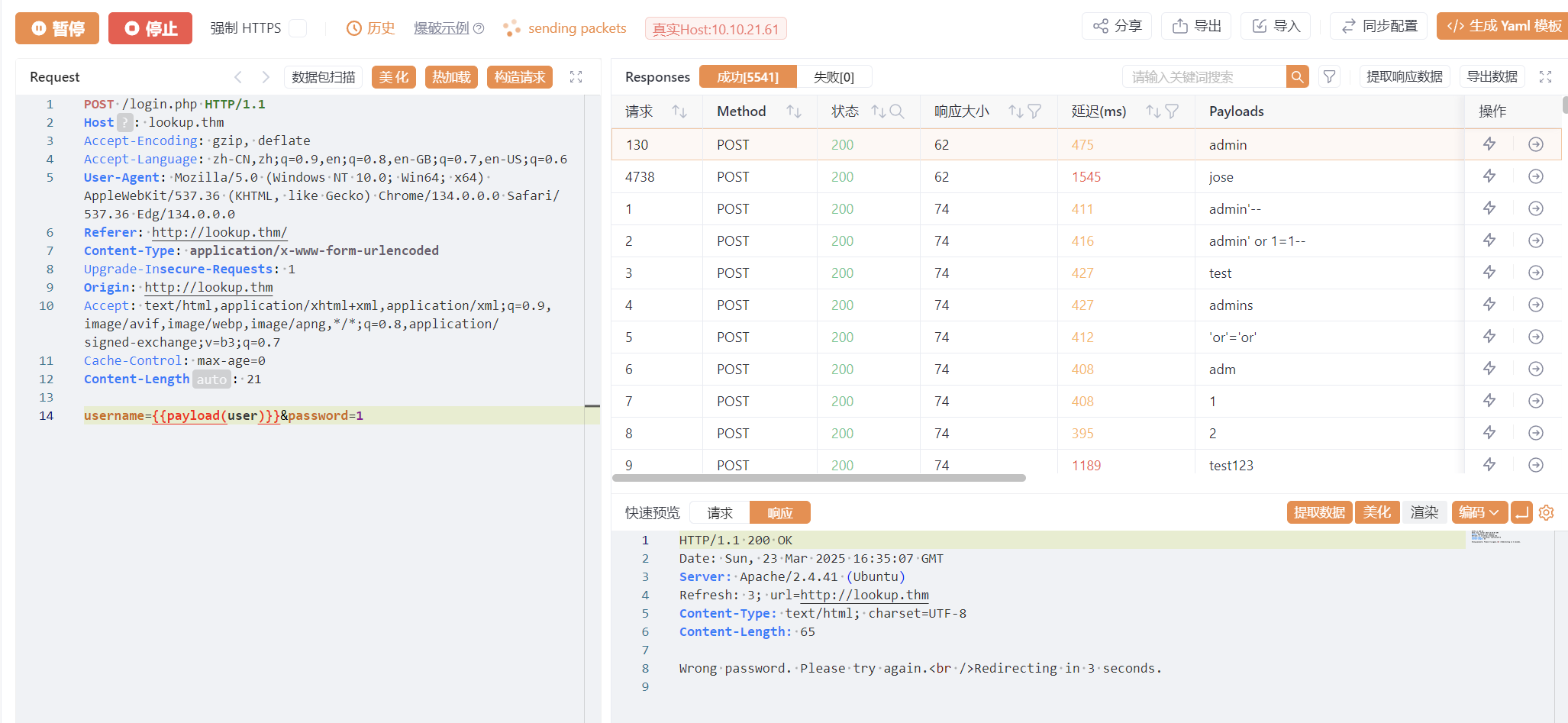Filter the 延迟(ms) column
Image resolution: width=1568 pixels, height=723 pixels.
pos(1172,111)
